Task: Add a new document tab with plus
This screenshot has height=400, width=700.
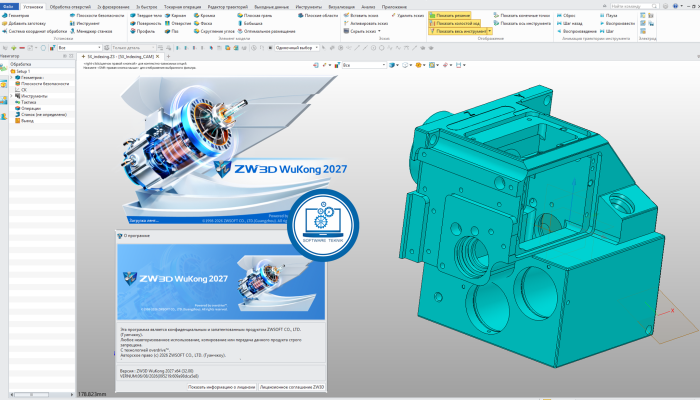Action: tap(168, 57)
